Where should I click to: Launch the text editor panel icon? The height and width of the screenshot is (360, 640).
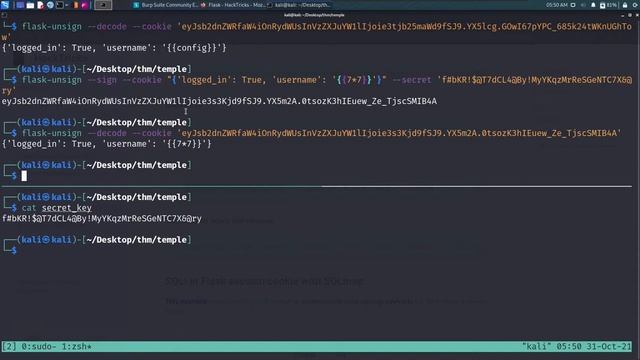[40, 5]
